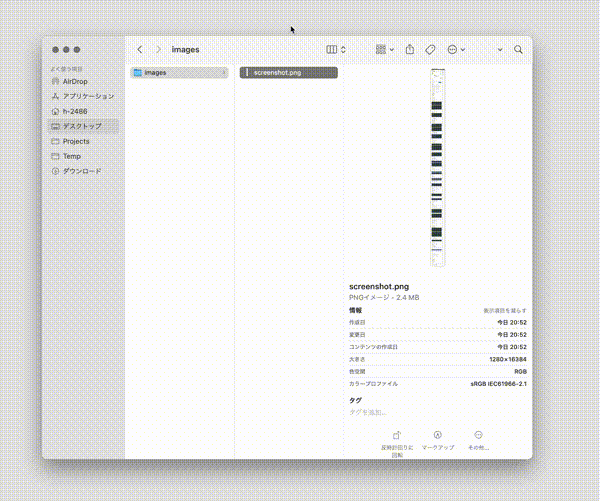600x501 pixels.
Task: Click the Share toolbar icon
Action: click(410, 49)
